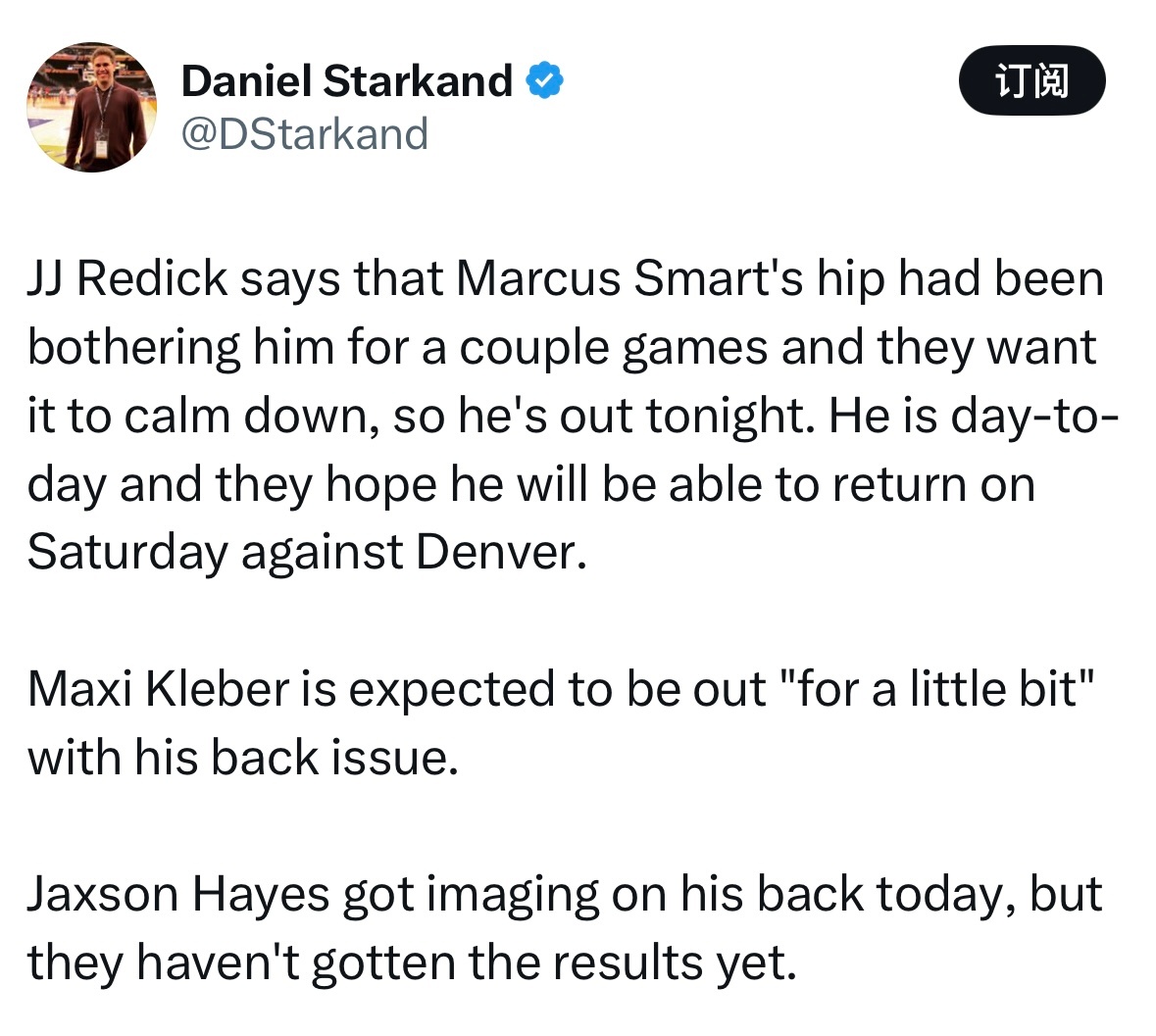
Task: Click the quoted phrase "for a little bit"
Action: tap(936, 689)
